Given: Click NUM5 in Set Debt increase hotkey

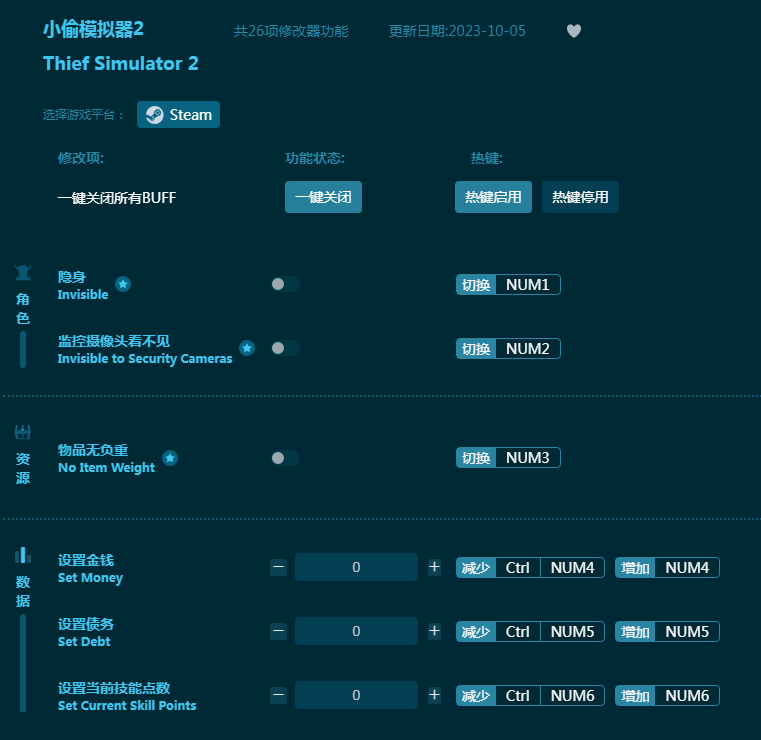Looking at the screenshot, I should tap(687, 632).
